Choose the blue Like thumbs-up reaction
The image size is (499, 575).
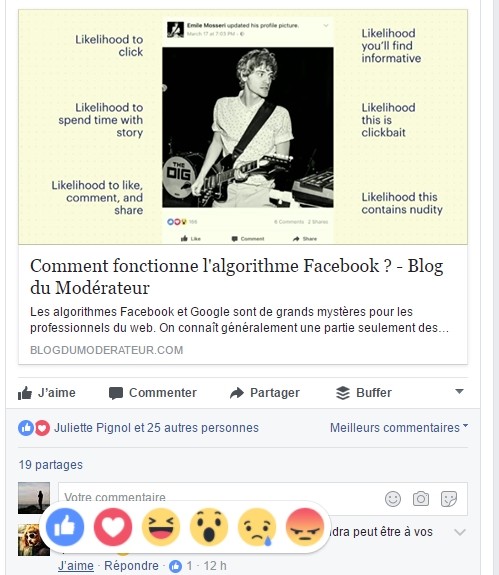65,527
